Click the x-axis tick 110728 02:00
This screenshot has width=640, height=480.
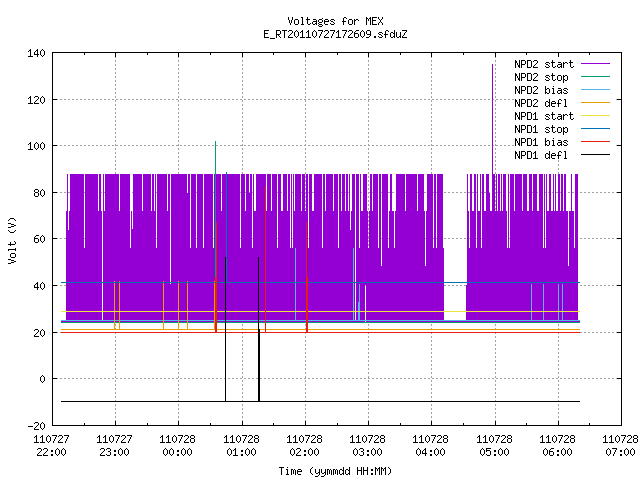(x=304, y=446)
